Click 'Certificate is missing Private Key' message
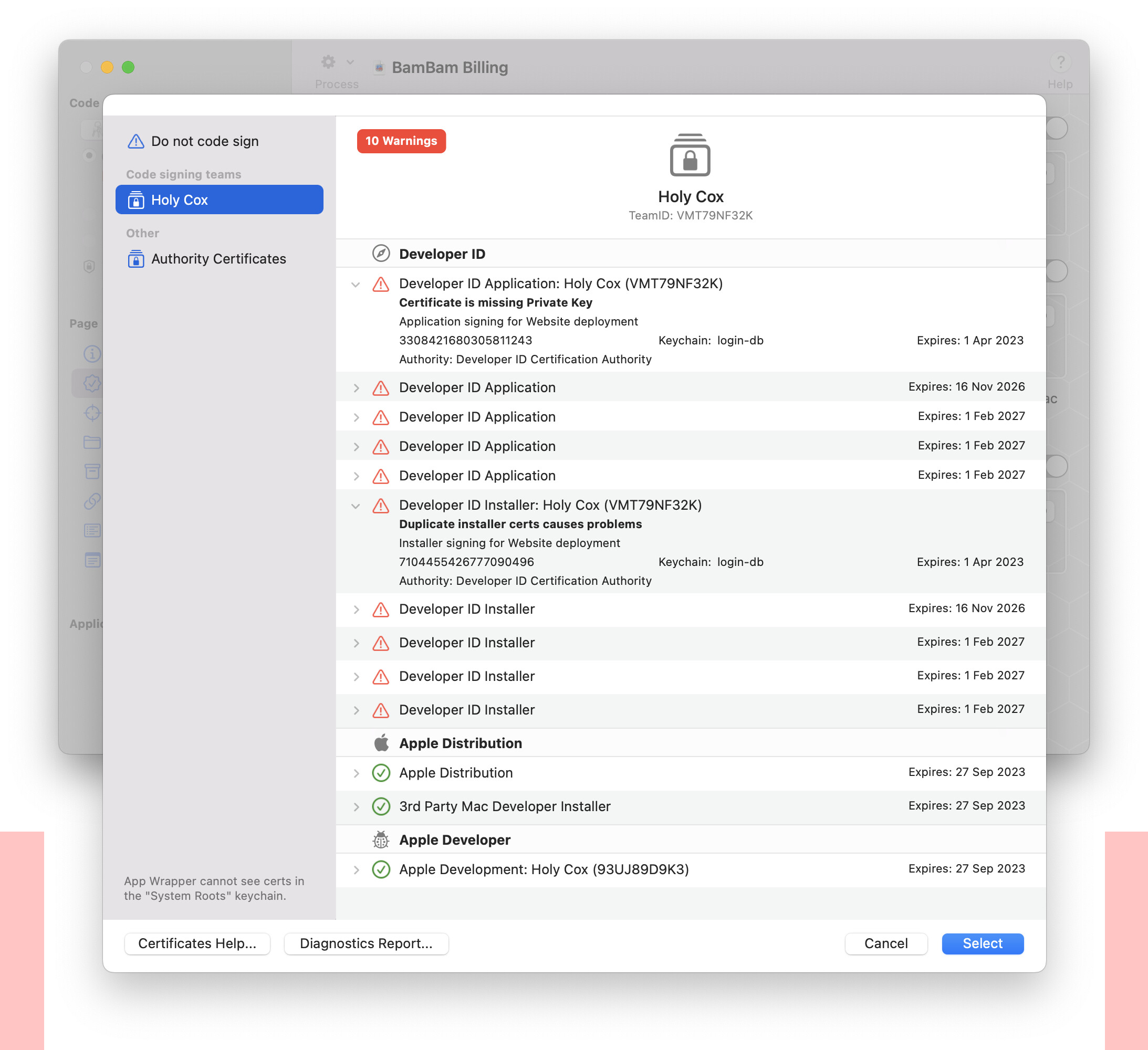 click(495, 302)
